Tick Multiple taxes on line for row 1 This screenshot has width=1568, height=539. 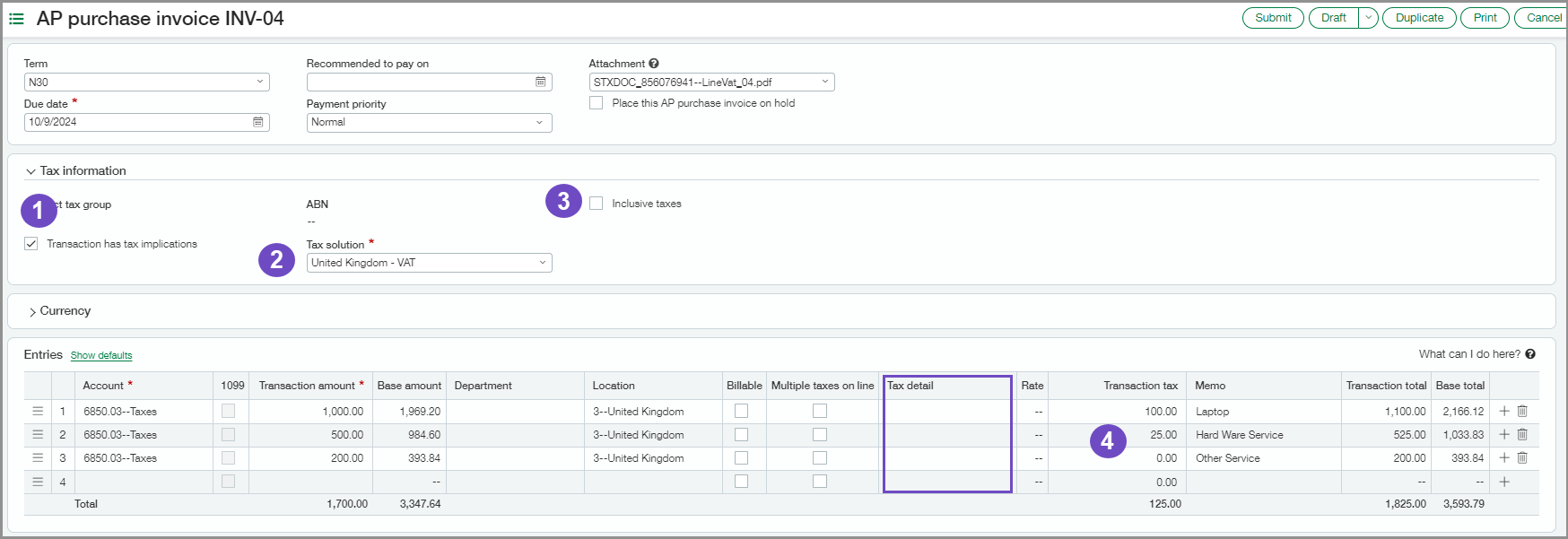(820, 411)
